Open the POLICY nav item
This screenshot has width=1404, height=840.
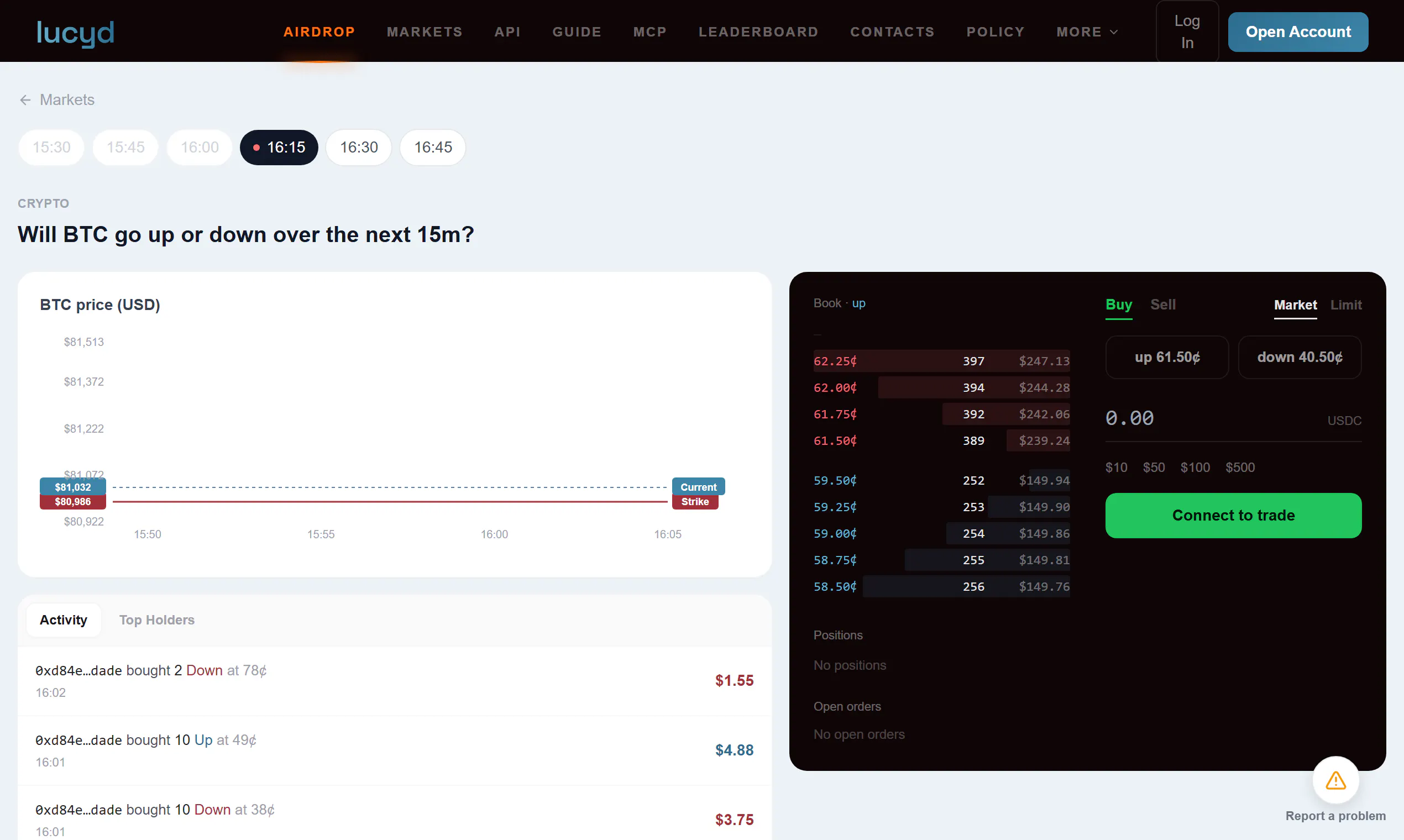point(996,32)
